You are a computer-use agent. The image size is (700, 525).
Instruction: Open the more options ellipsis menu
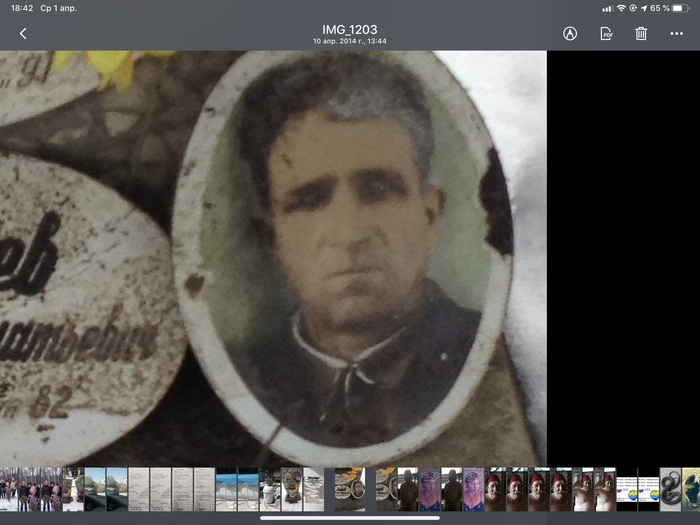click(676, 33)
